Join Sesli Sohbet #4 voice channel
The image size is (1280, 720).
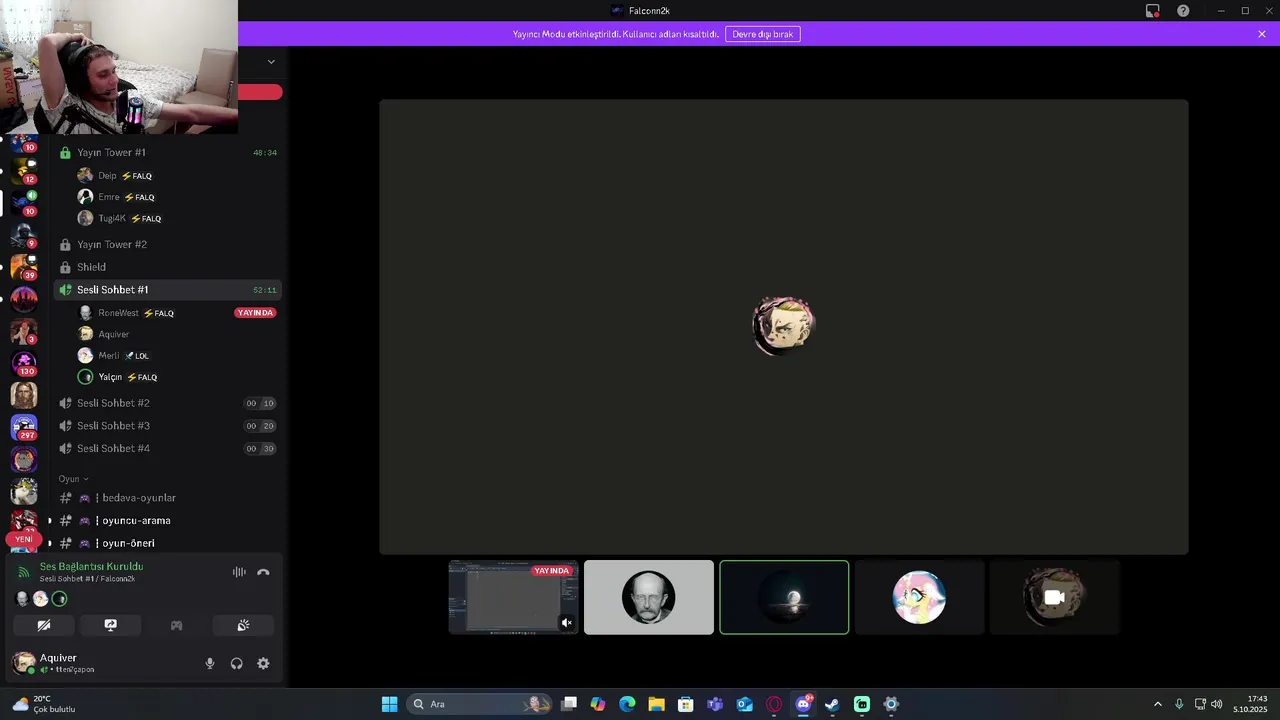(166, 448)
